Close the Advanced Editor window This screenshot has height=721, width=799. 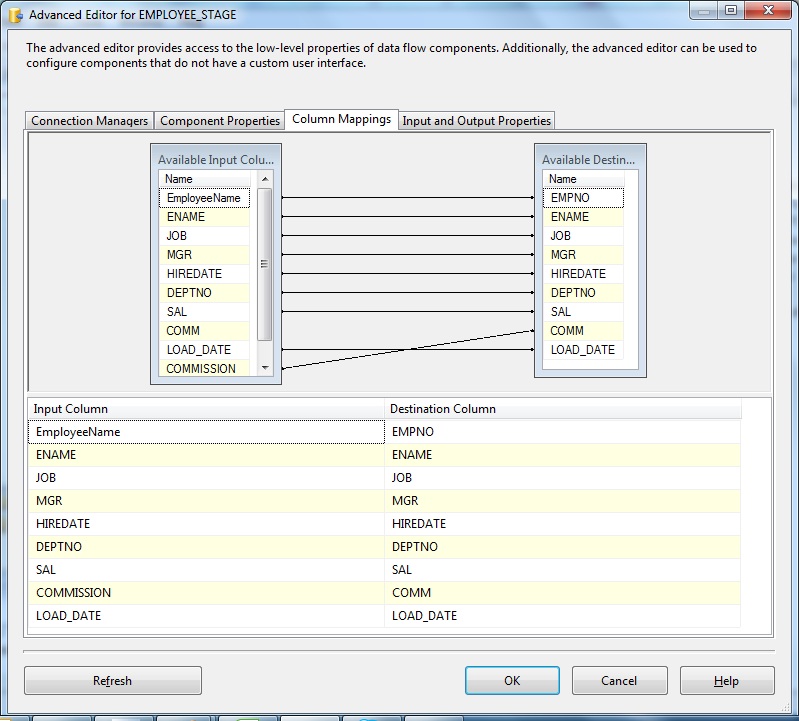pyautogui.click(x=768, y=10)
